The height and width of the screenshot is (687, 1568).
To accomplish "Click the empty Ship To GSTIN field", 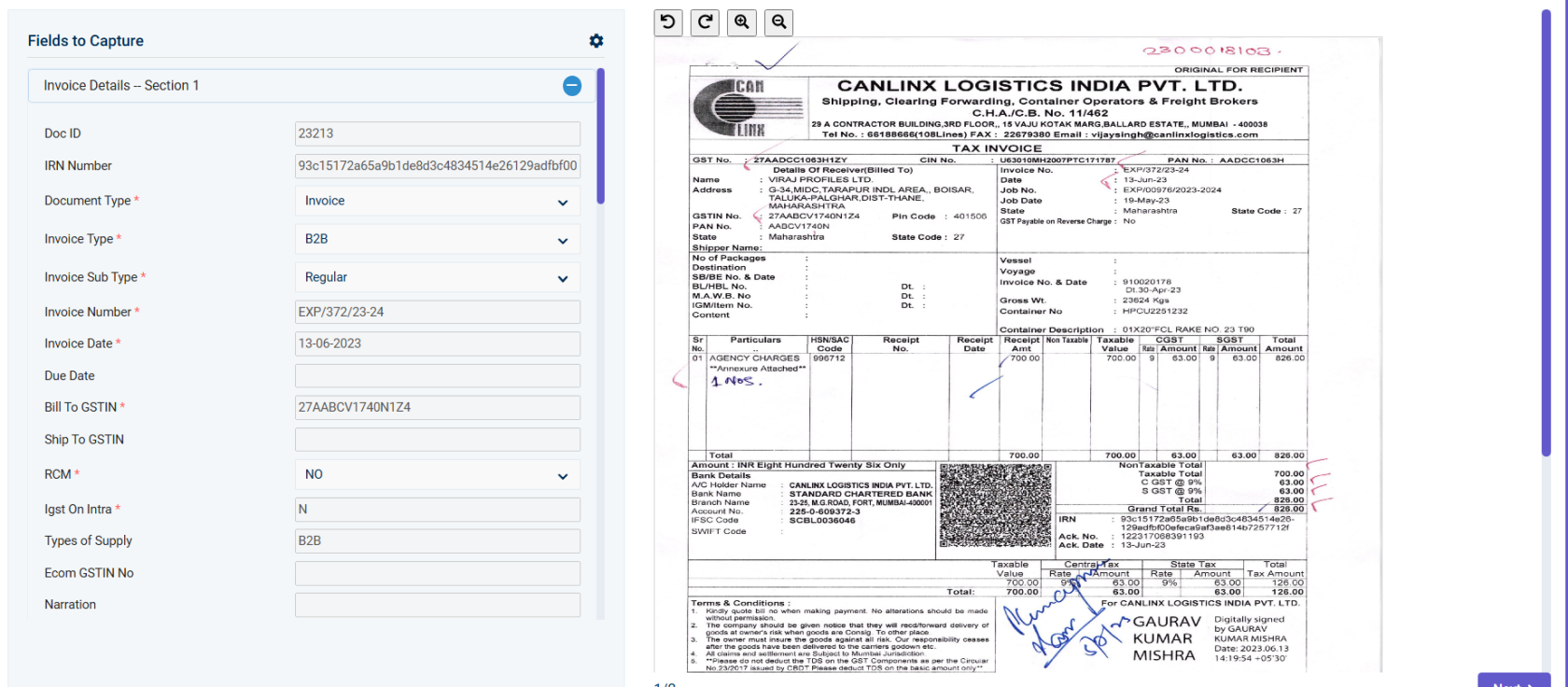I will pyautogui.click(x=438, y=439).
